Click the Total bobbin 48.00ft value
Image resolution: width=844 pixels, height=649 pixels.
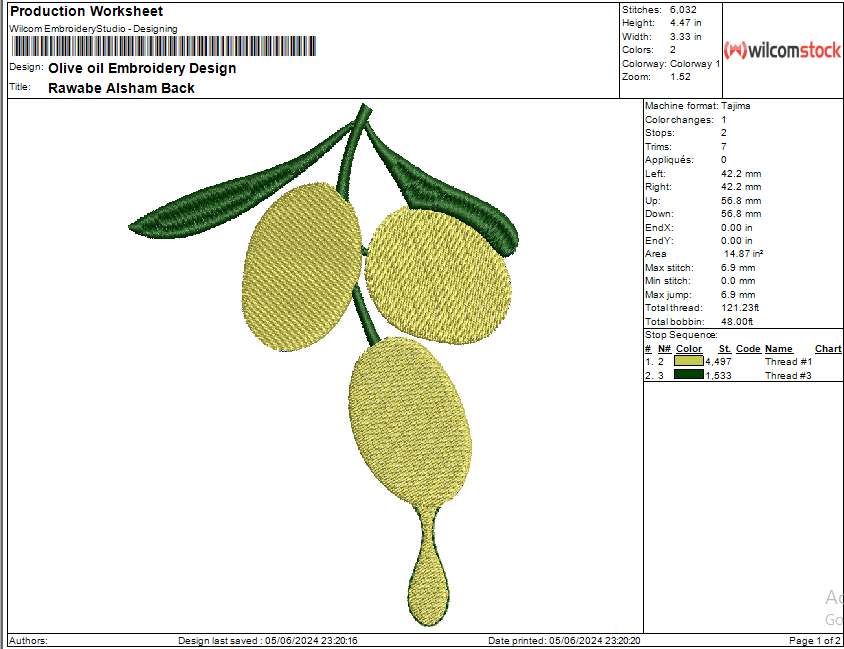(737, 321)
